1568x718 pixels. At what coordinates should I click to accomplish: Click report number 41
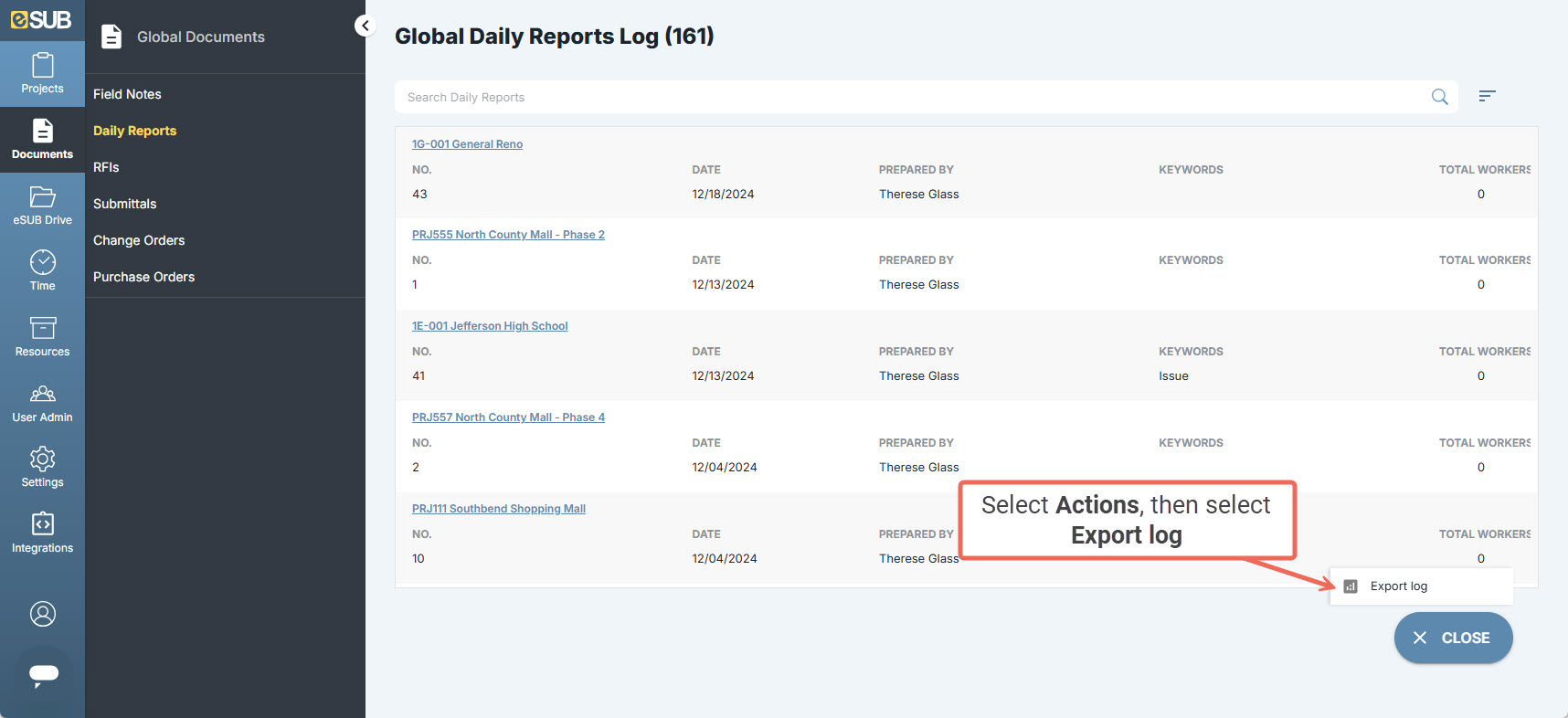pos(418,375)
